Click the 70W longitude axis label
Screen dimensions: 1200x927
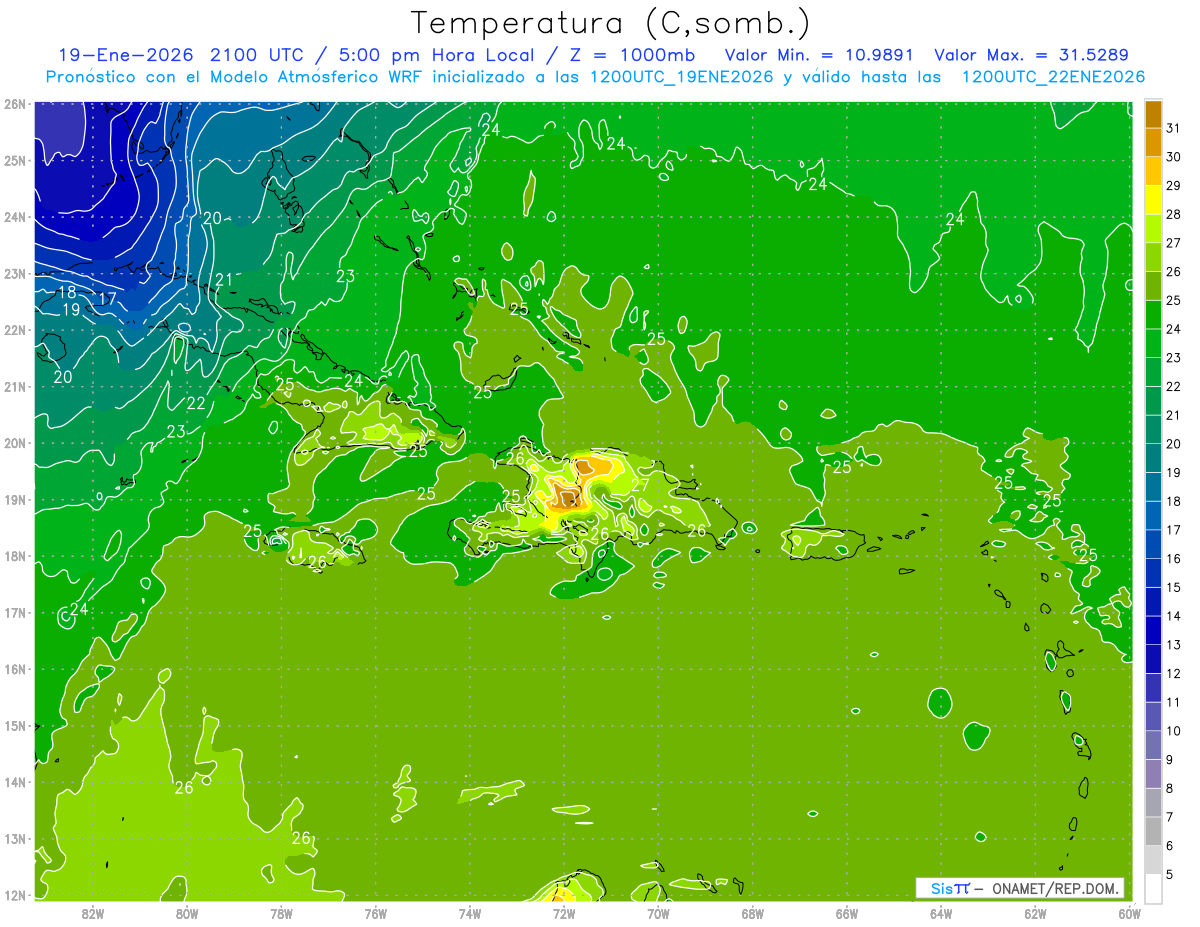[x=658, y=913]
